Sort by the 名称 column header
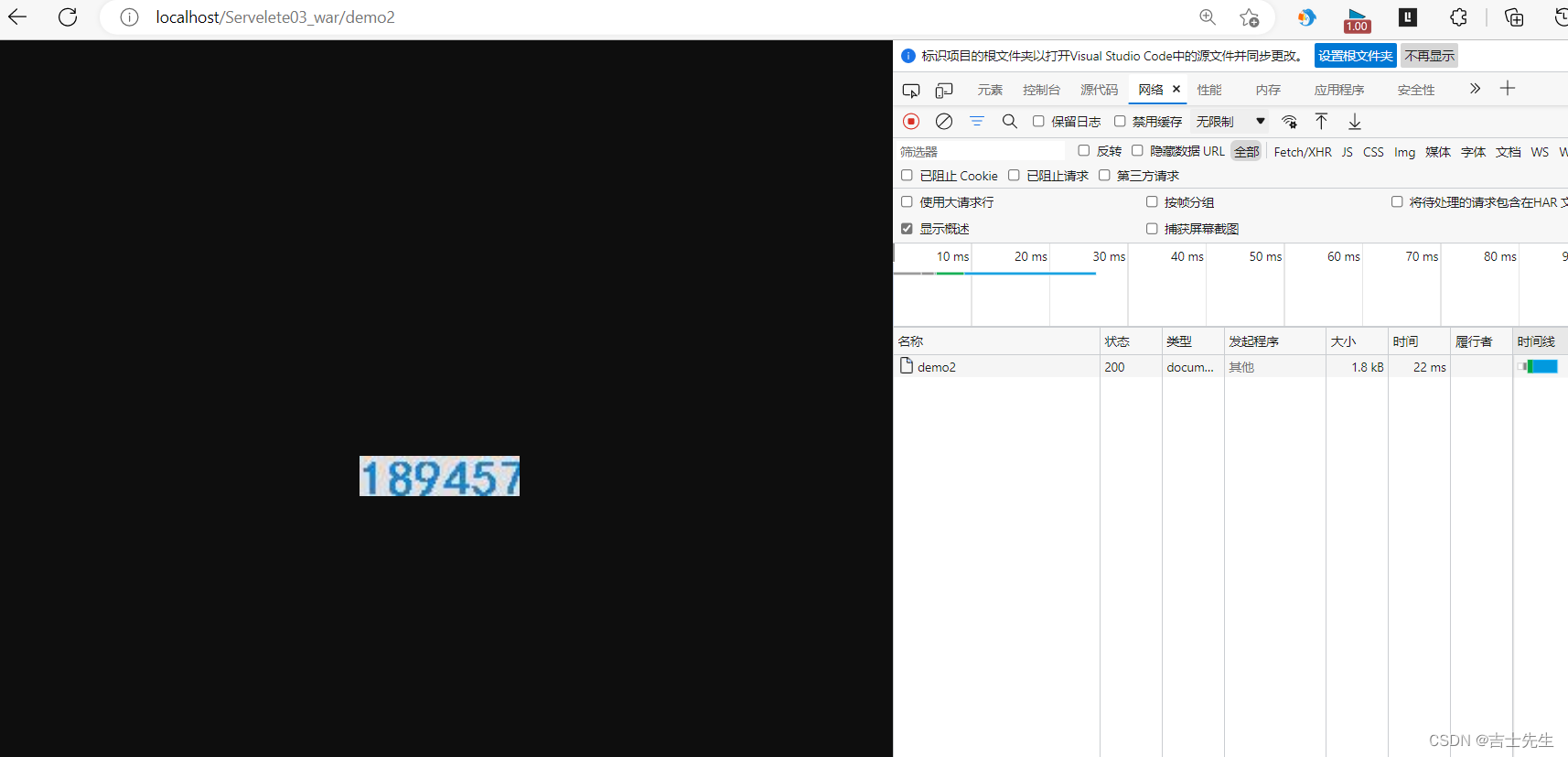Viewport: 1568px width, 757px height. [x=996, y=341]
